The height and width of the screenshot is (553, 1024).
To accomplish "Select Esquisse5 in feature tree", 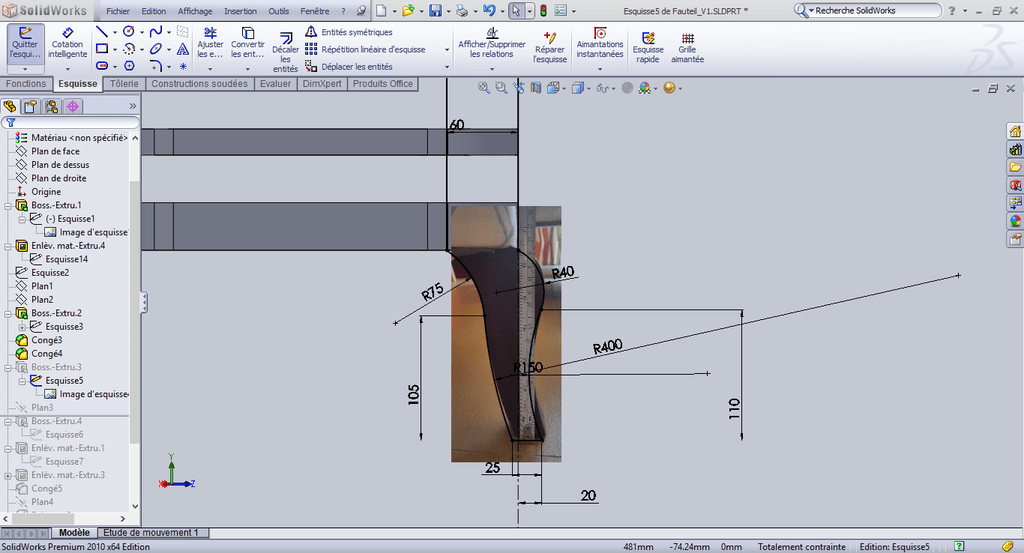I will 64,381.
